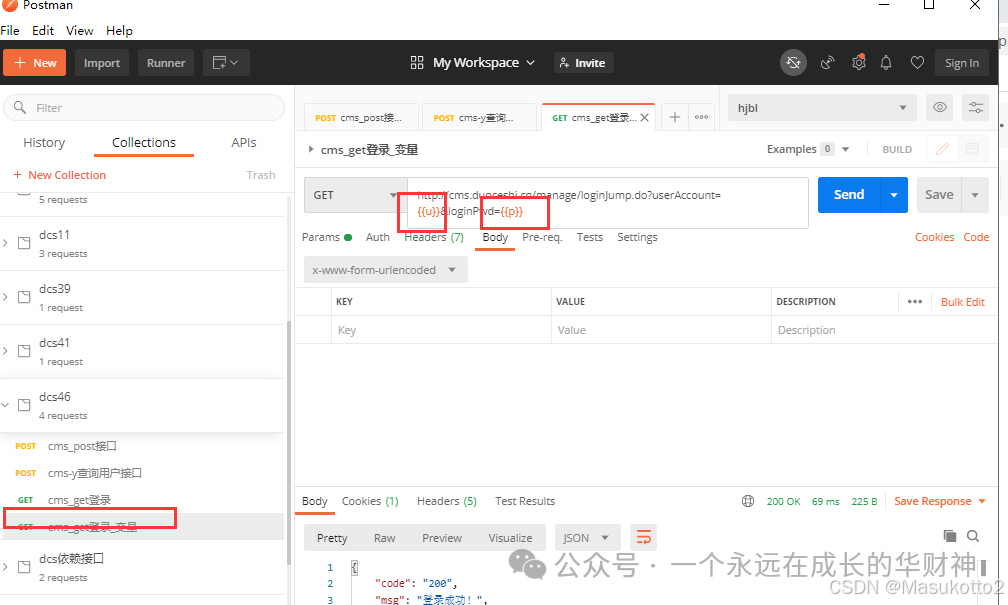Open the Code snippet link

976,237
